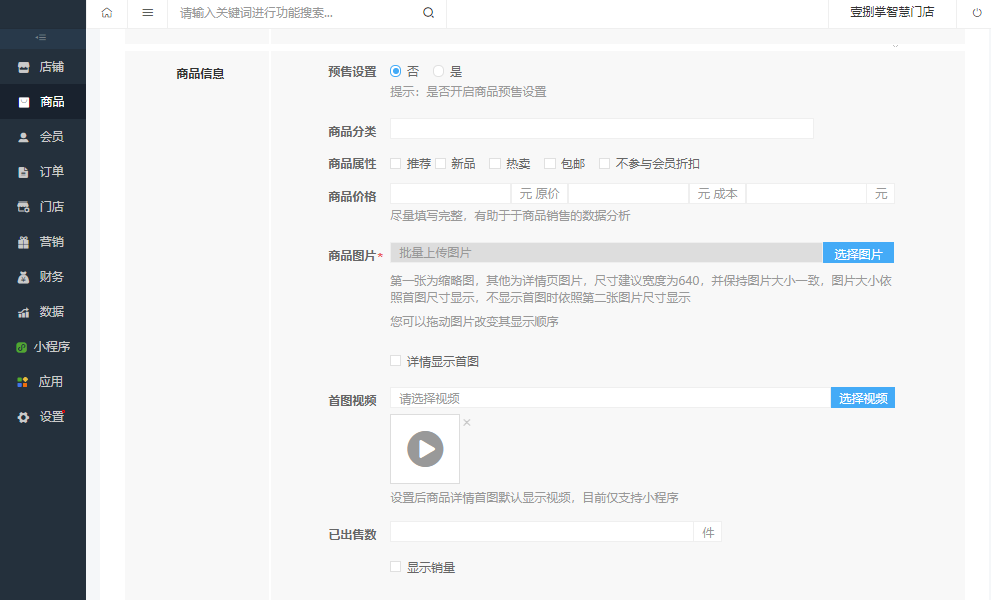Click the 店铺 shop icon in sidebar

pyautogui.click(x=23, y=67)
